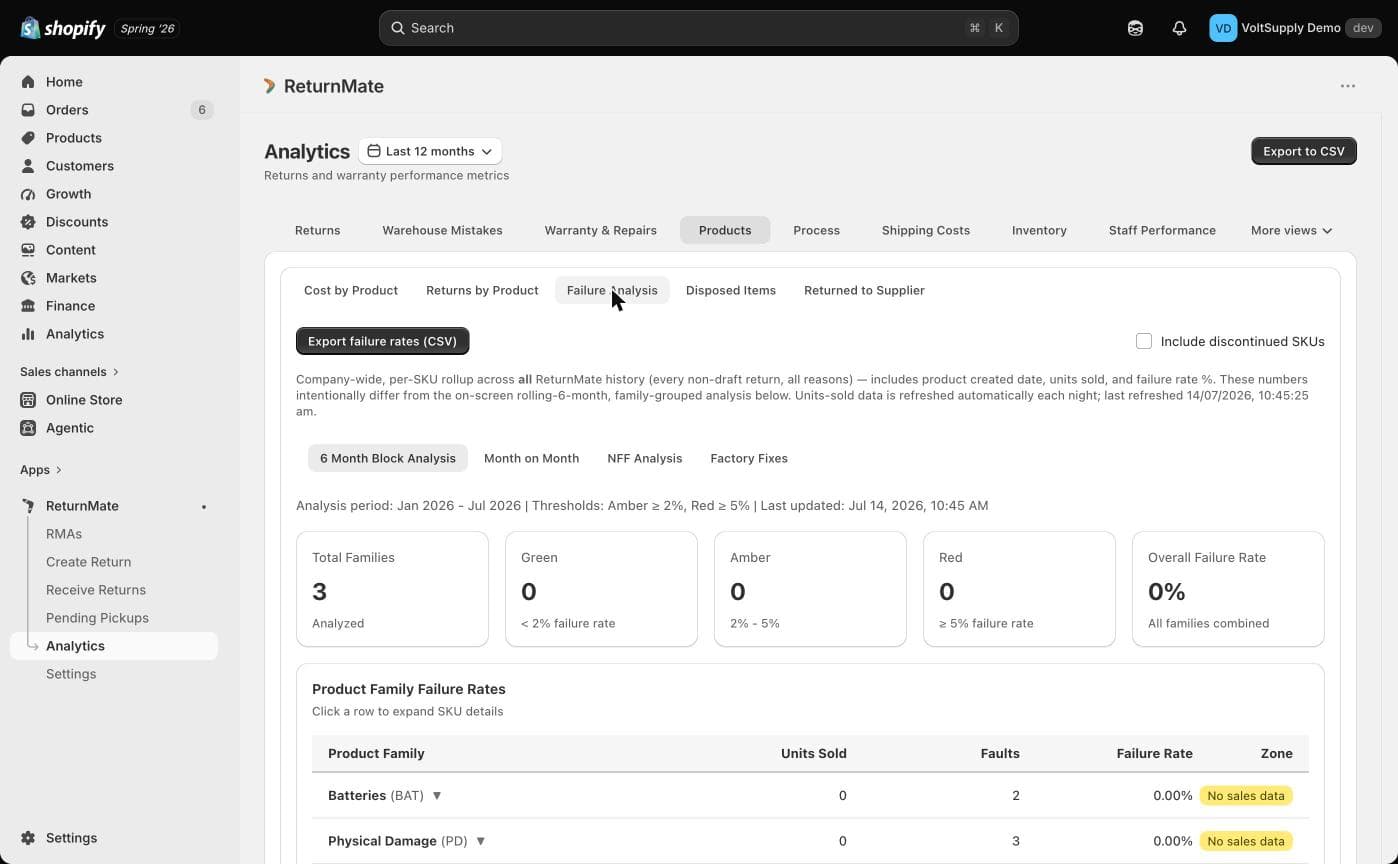The image size is (1398, 864).
Task: Switch to the Shipping Costs tab
Action: click(x=926, y=230)
